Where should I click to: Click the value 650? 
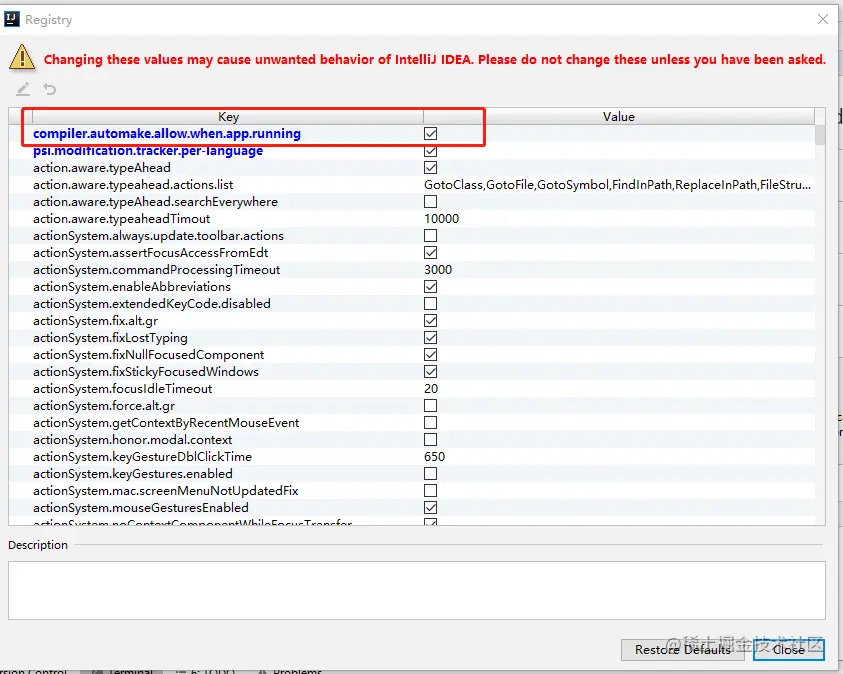click(434, 457)
